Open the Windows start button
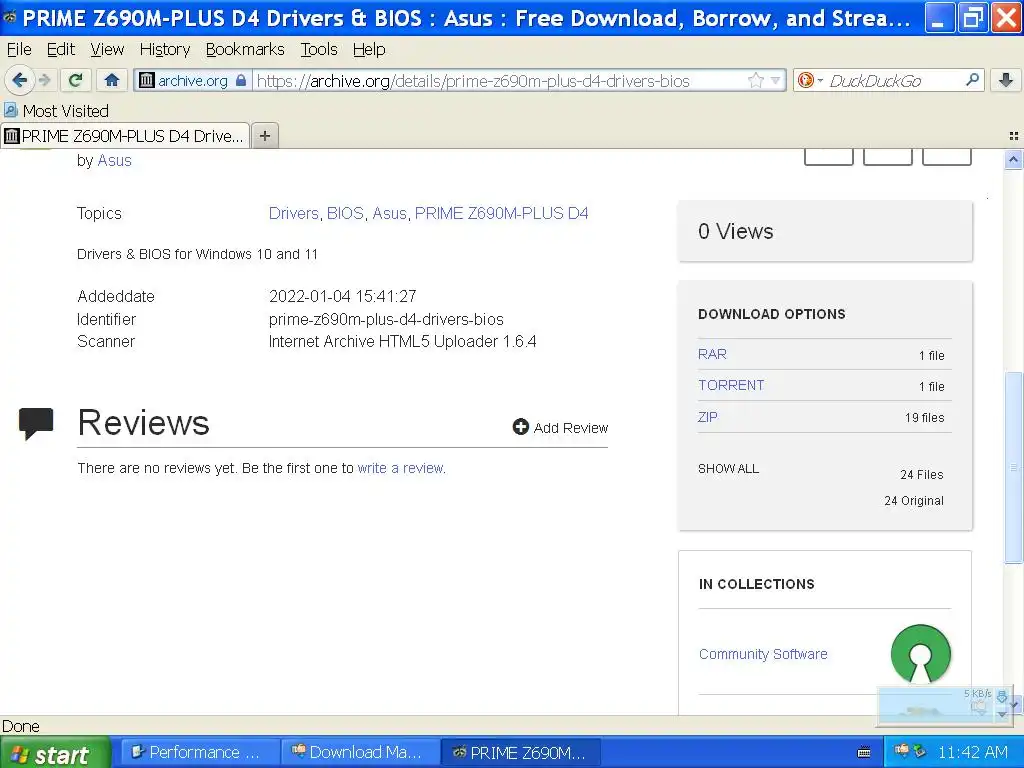 click(55, 753)
